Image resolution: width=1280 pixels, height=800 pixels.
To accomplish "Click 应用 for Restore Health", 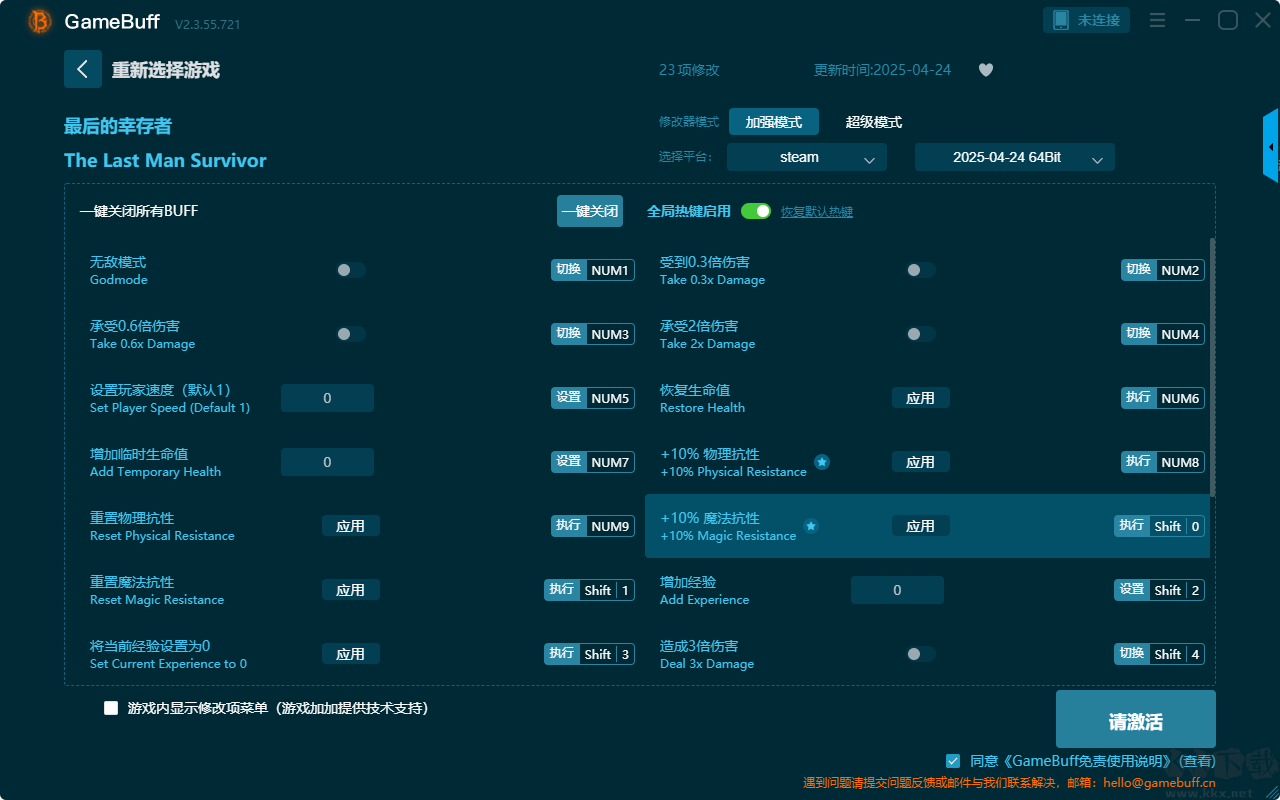I will [921, 398].
